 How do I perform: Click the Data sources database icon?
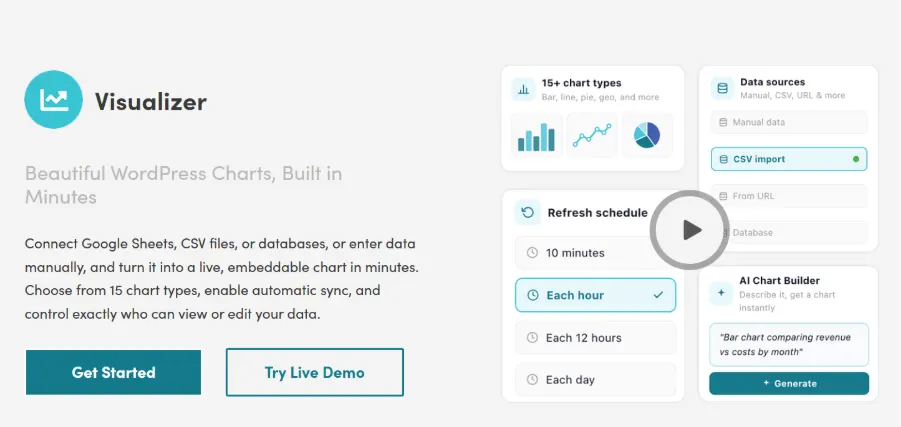click(722, 88)
